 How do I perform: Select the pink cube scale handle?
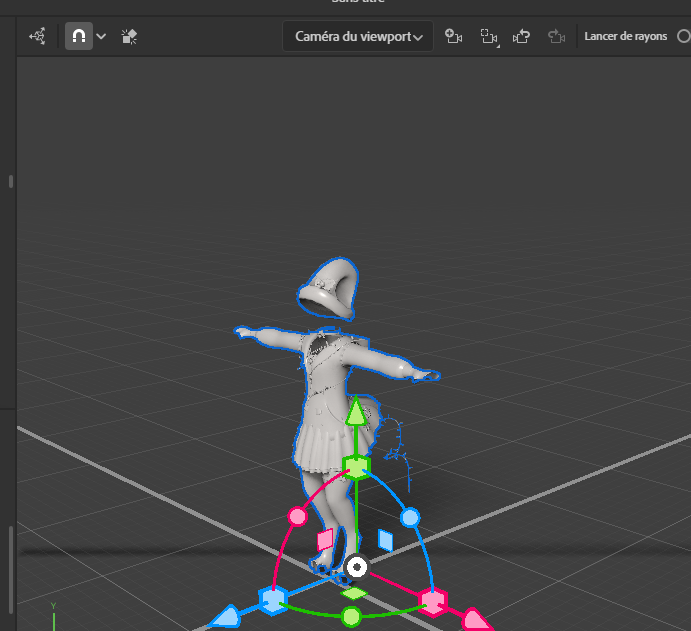[x=433, y=602]
